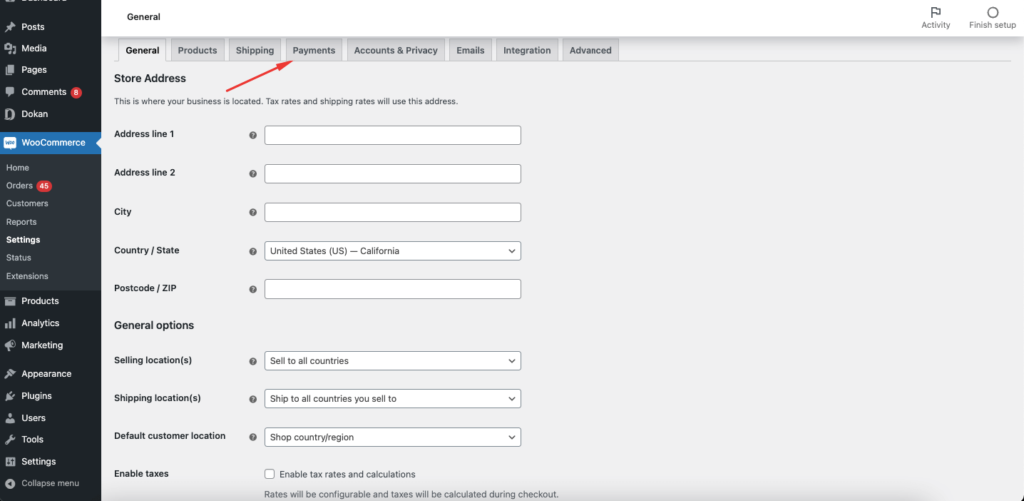
Task: Open the Default customer location dropdown
Action: 392,437
